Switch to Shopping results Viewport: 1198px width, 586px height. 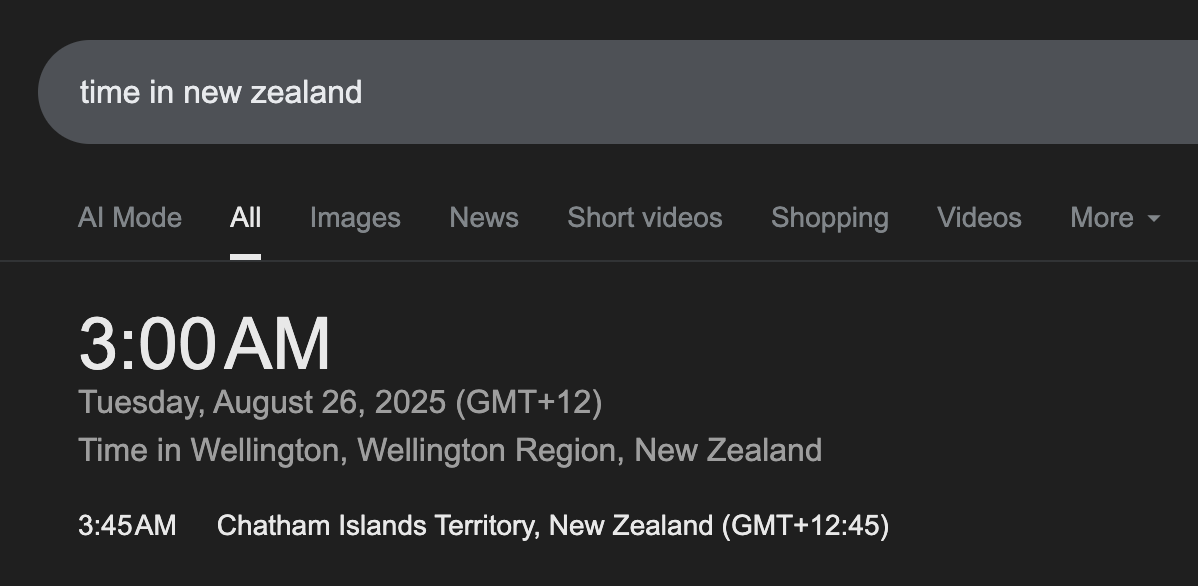tap(830, 218)
